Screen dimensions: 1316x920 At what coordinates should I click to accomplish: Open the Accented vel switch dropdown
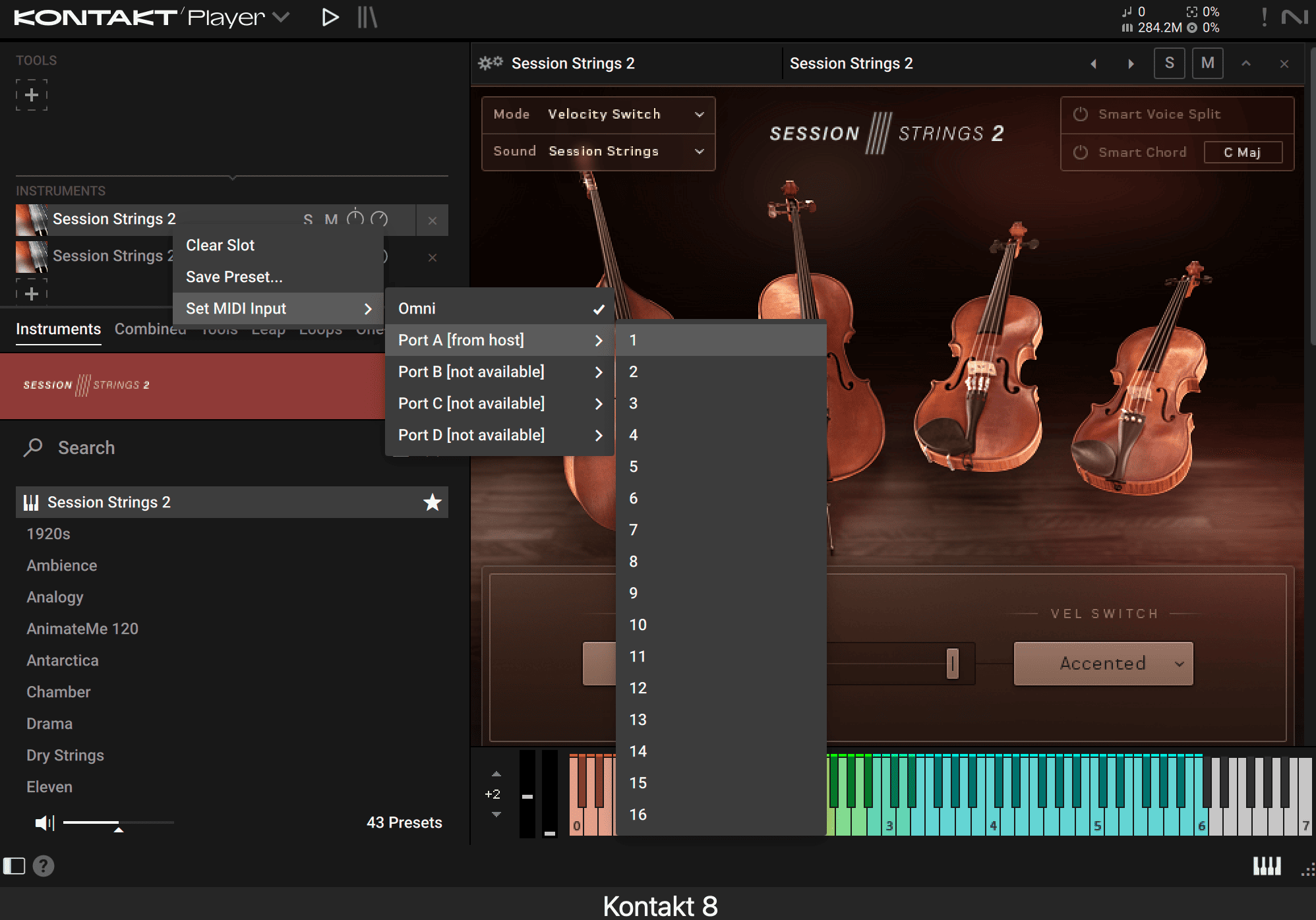[1103, 664]
